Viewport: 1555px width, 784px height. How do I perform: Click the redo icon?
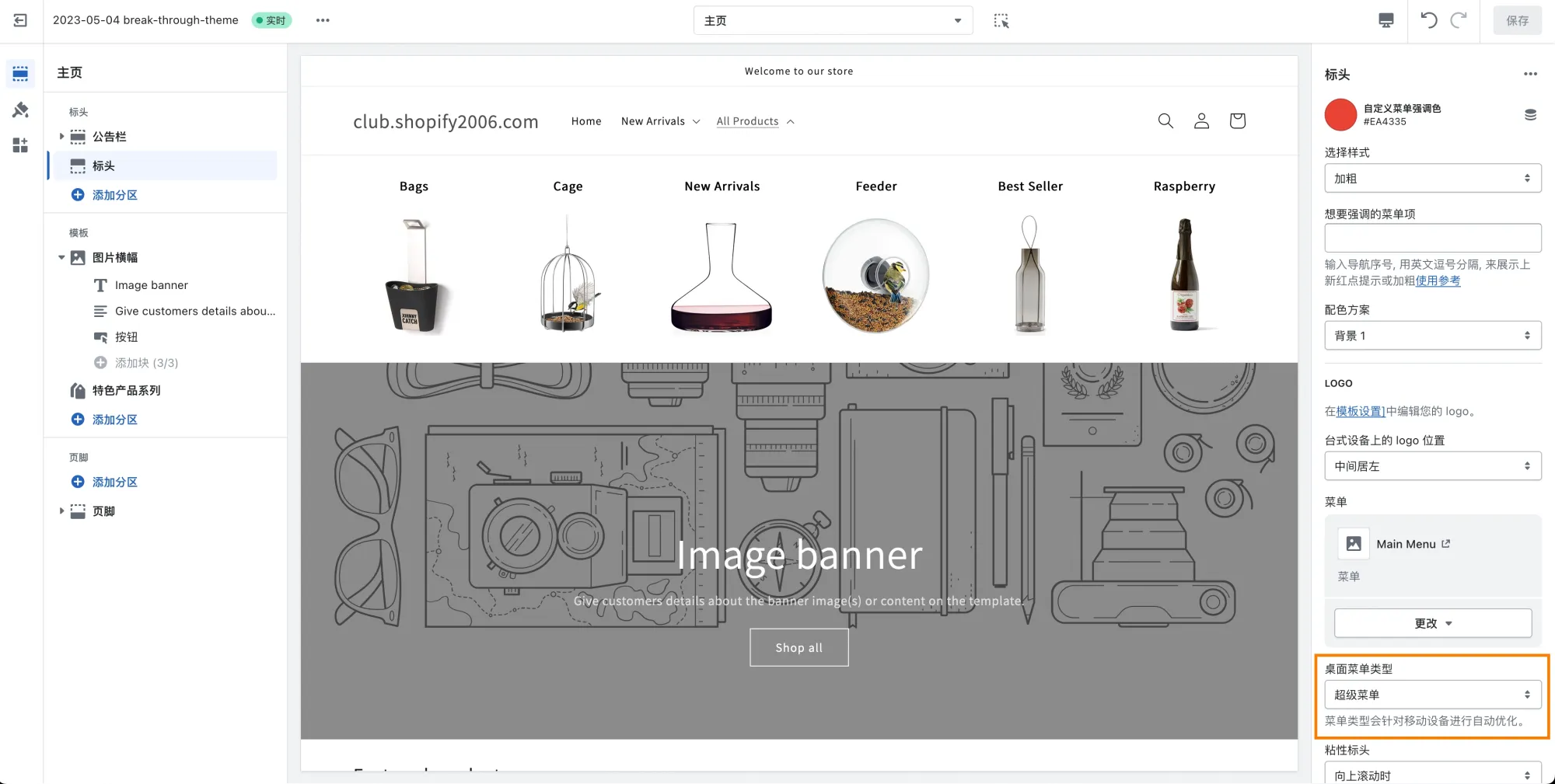click(1456, 20)
